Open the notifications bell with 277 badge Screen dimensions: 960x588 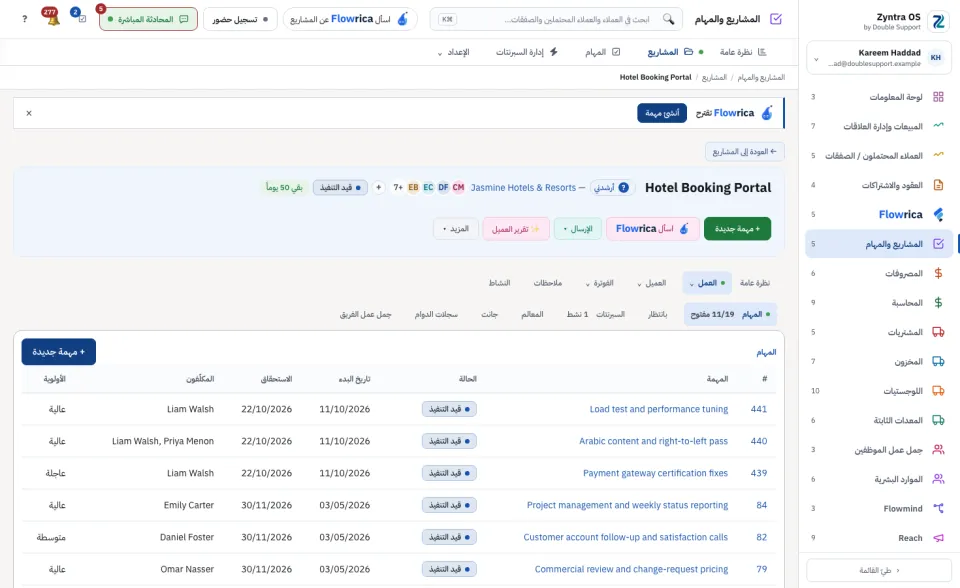tap(51, 17)
